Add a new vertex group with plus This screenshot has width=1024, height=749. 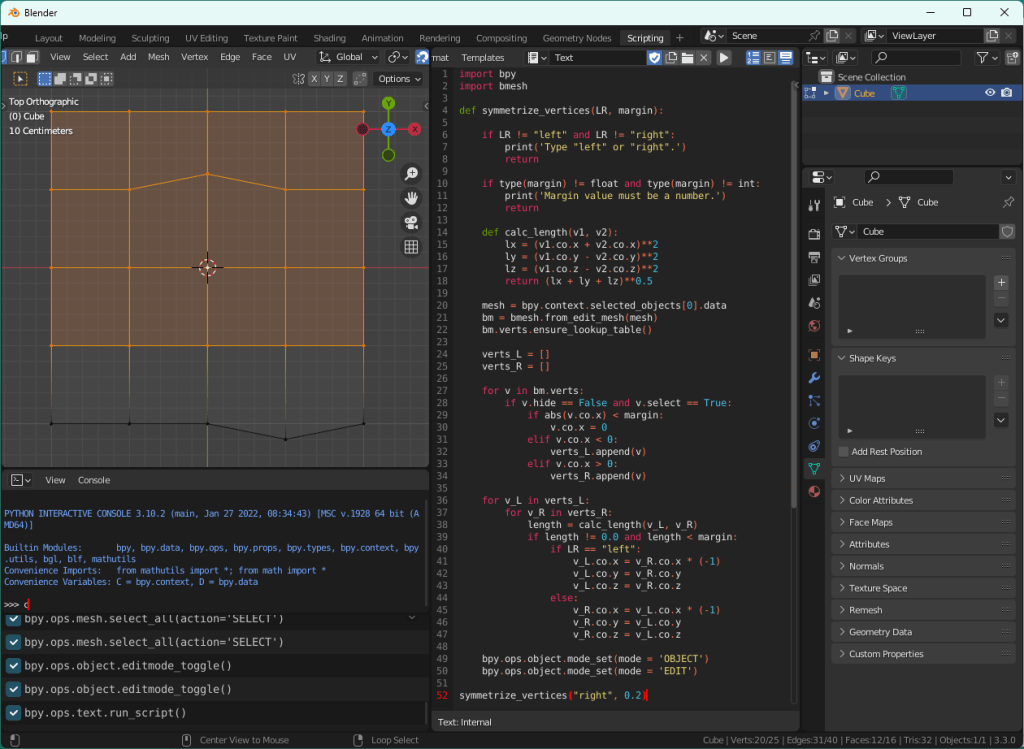click(1001, 283)
